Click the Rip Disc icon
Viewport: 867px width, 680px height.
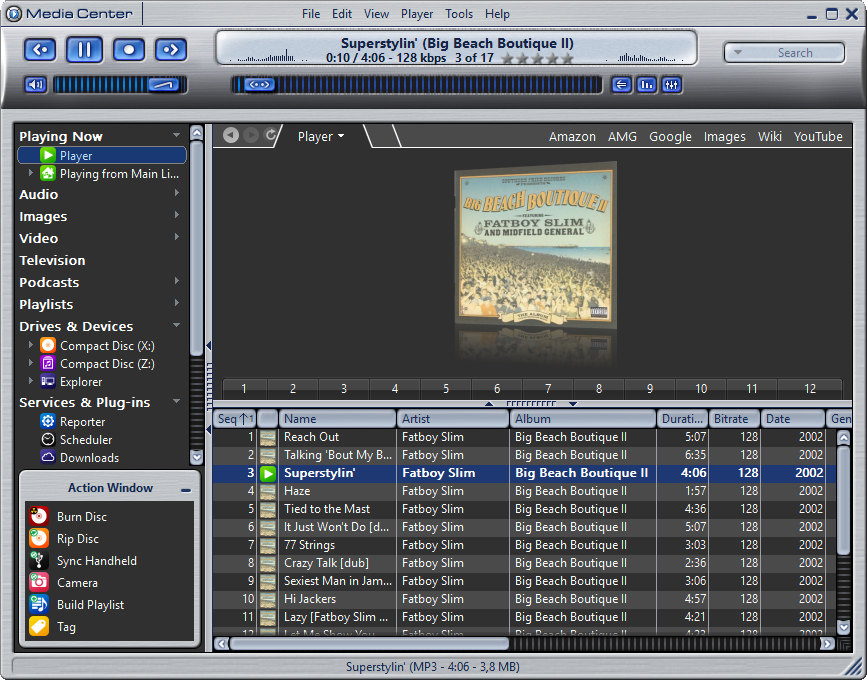coord(39,539)
